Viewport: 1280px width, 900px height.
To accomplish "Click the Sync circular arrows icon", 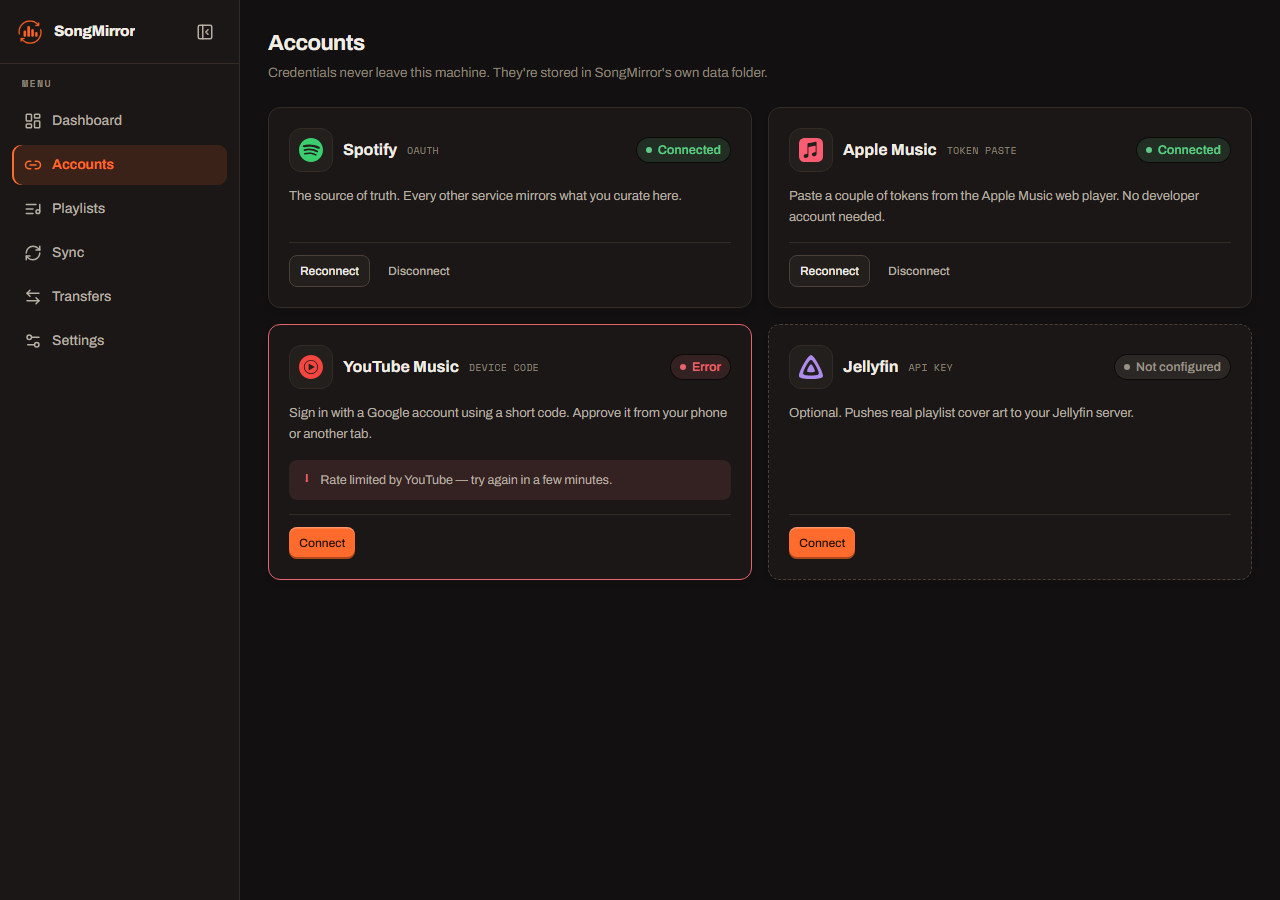I will coord(33,252).
